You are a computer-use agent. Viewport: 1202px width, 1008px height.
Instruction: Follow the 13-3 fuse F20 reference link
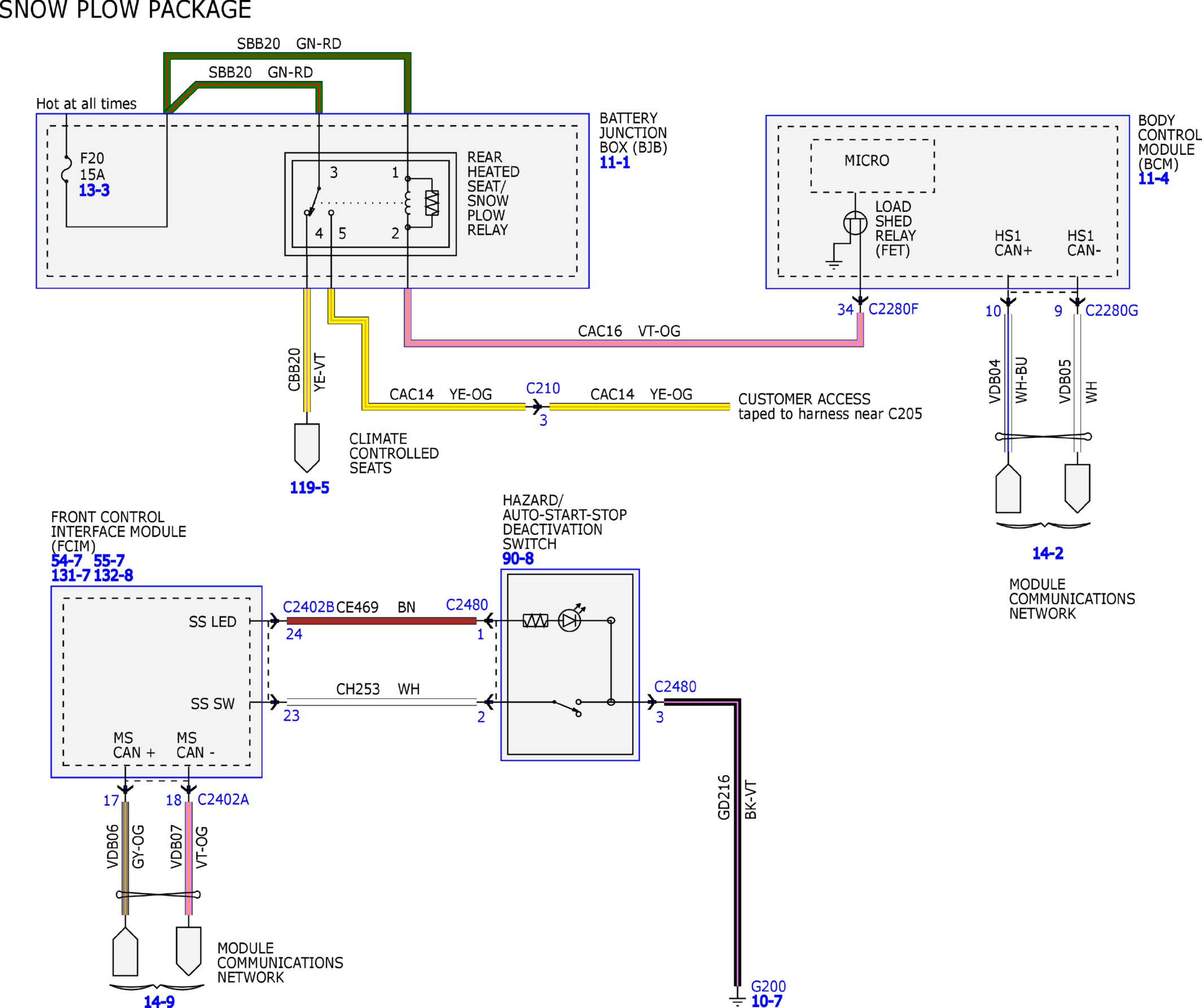(x=94, y=190)
